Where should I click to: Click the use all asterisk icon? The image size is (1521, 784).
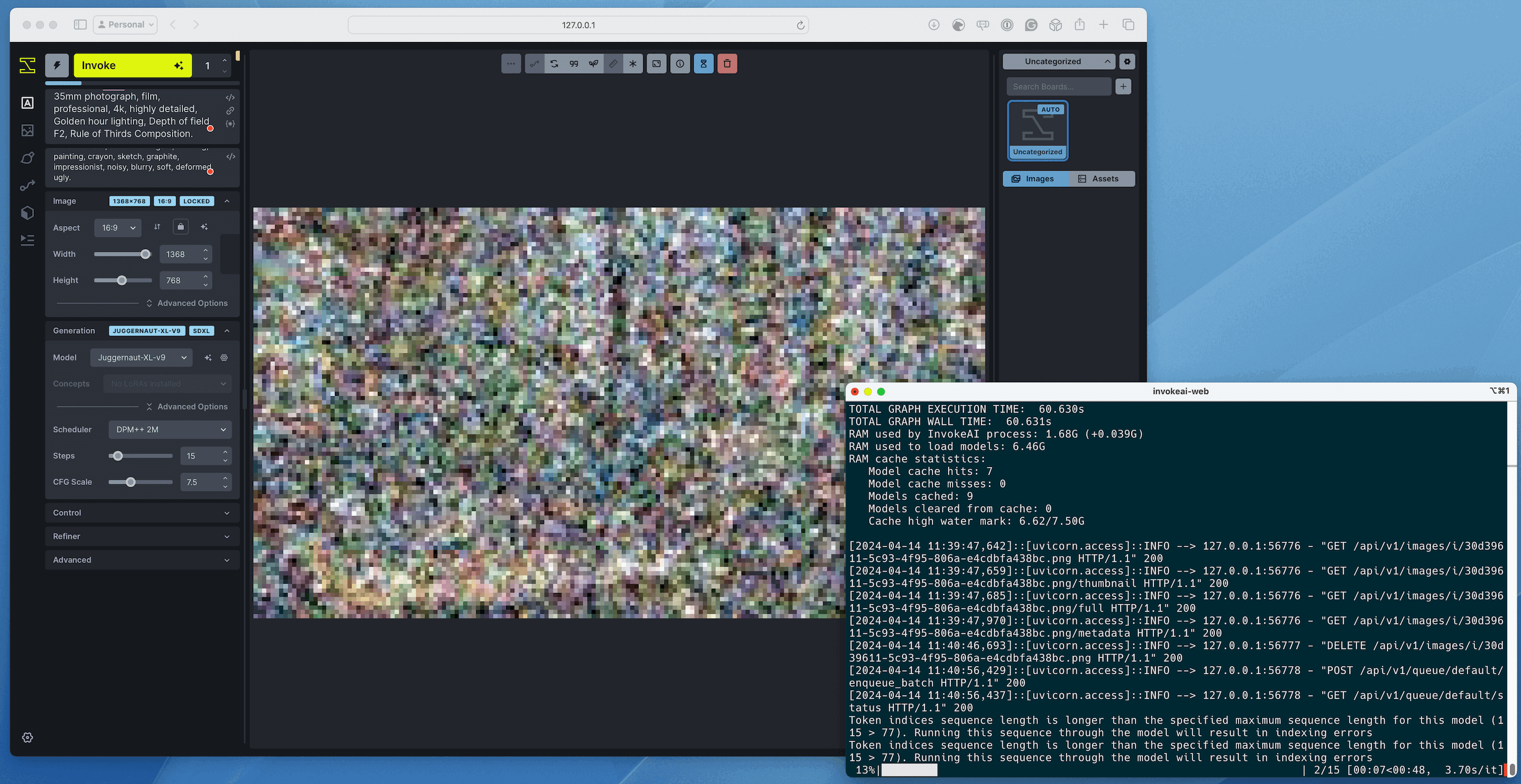tap(633, 64)
